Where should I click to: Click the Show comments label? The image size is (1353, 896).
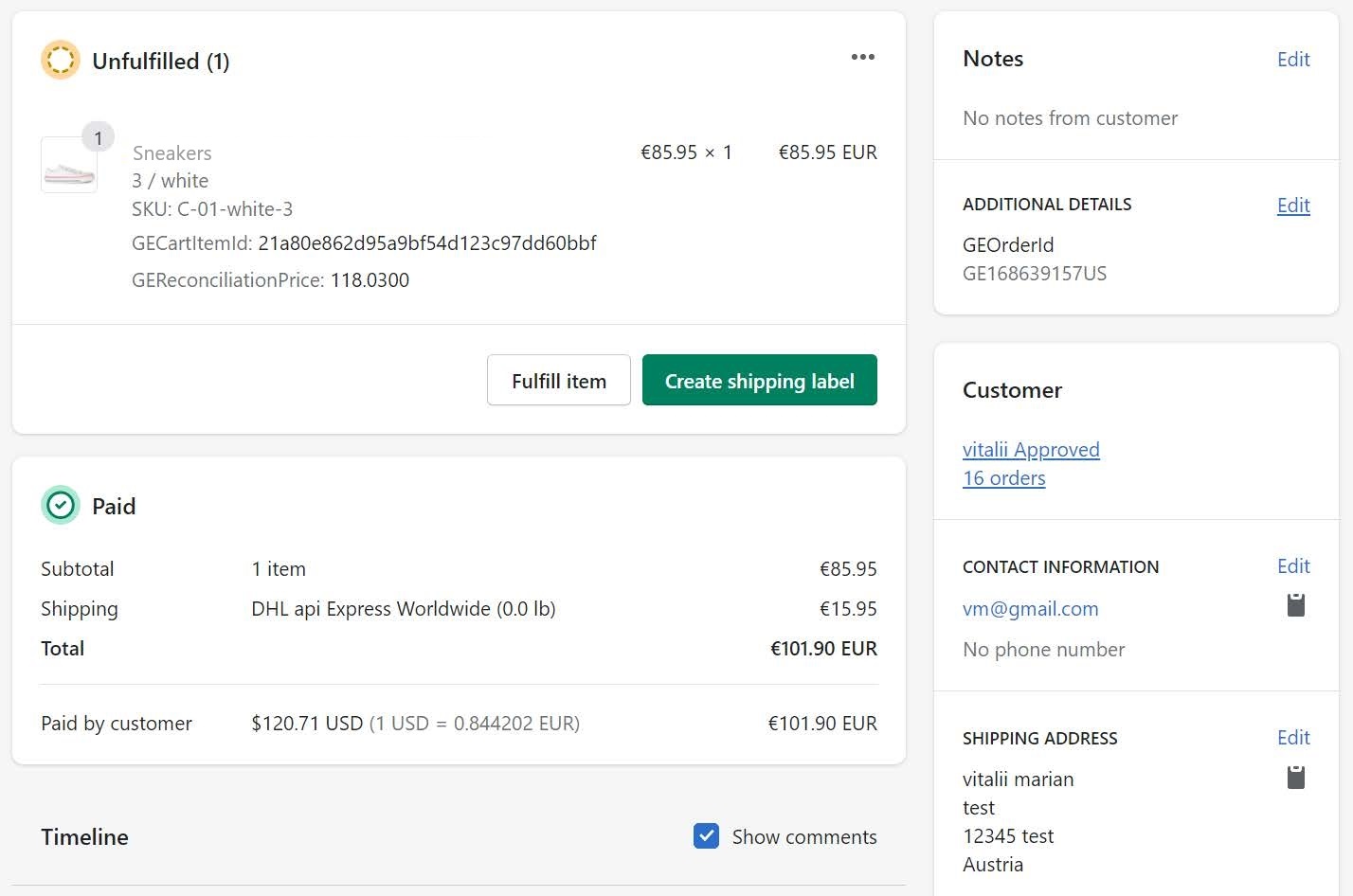803,837
